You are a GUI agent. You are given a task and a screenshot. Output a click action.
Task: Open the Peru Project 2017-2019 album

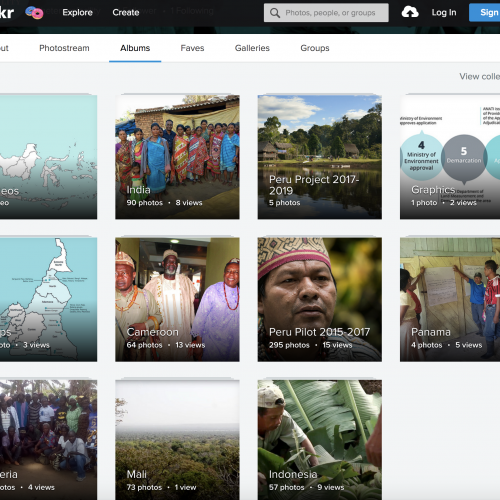tap(320, 157)
